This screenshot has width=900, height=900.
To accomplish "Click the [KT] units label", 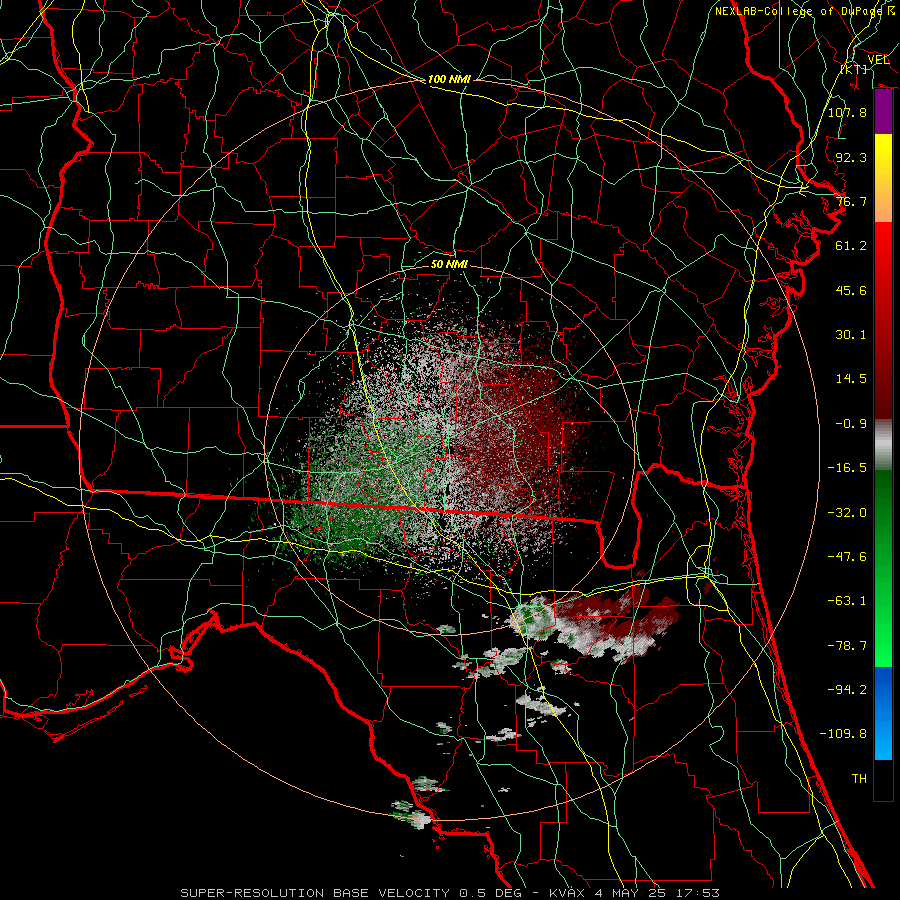I will coord(855,69).
